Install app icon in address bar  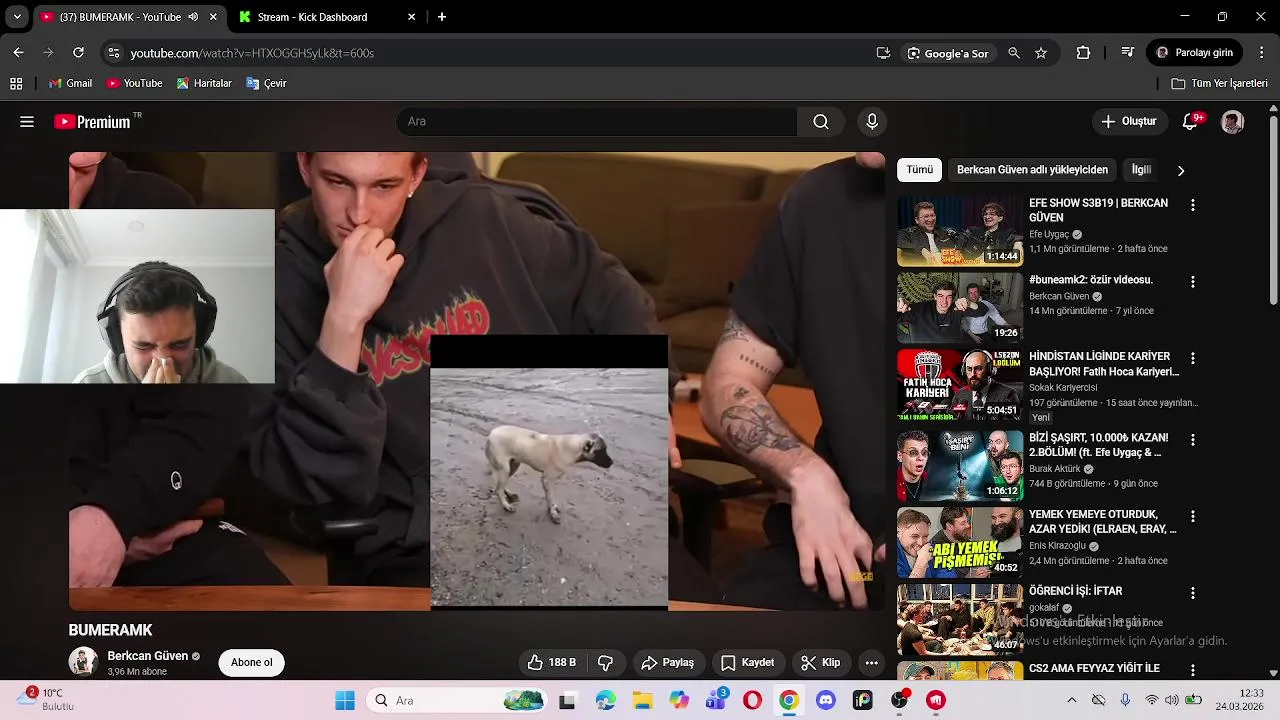(883, 53)
